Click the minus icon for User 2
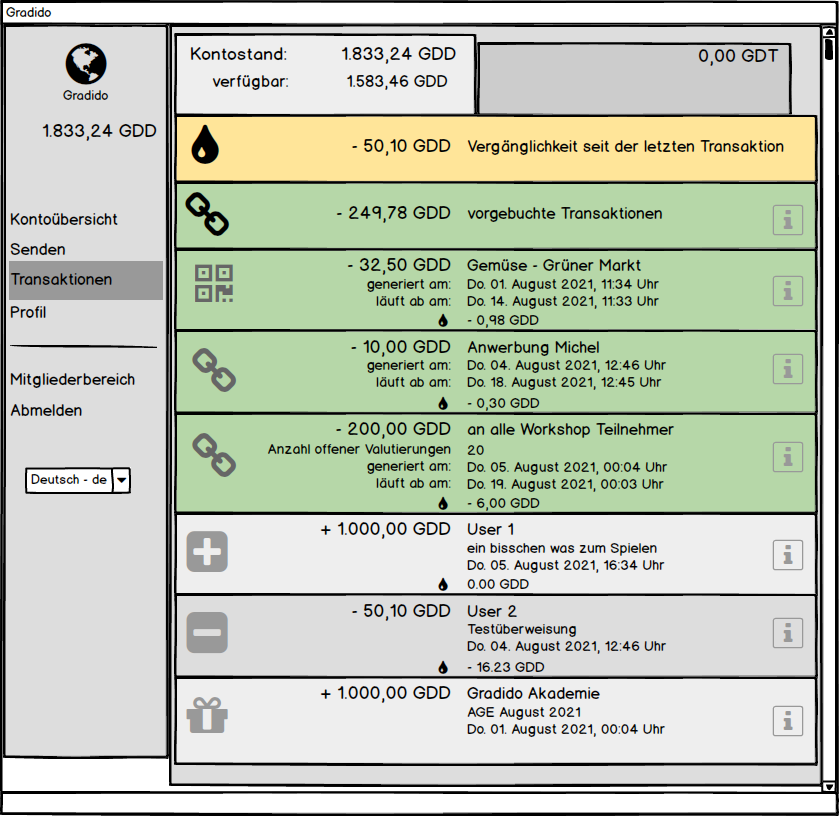839x816 pixels. tap(207, 633)
